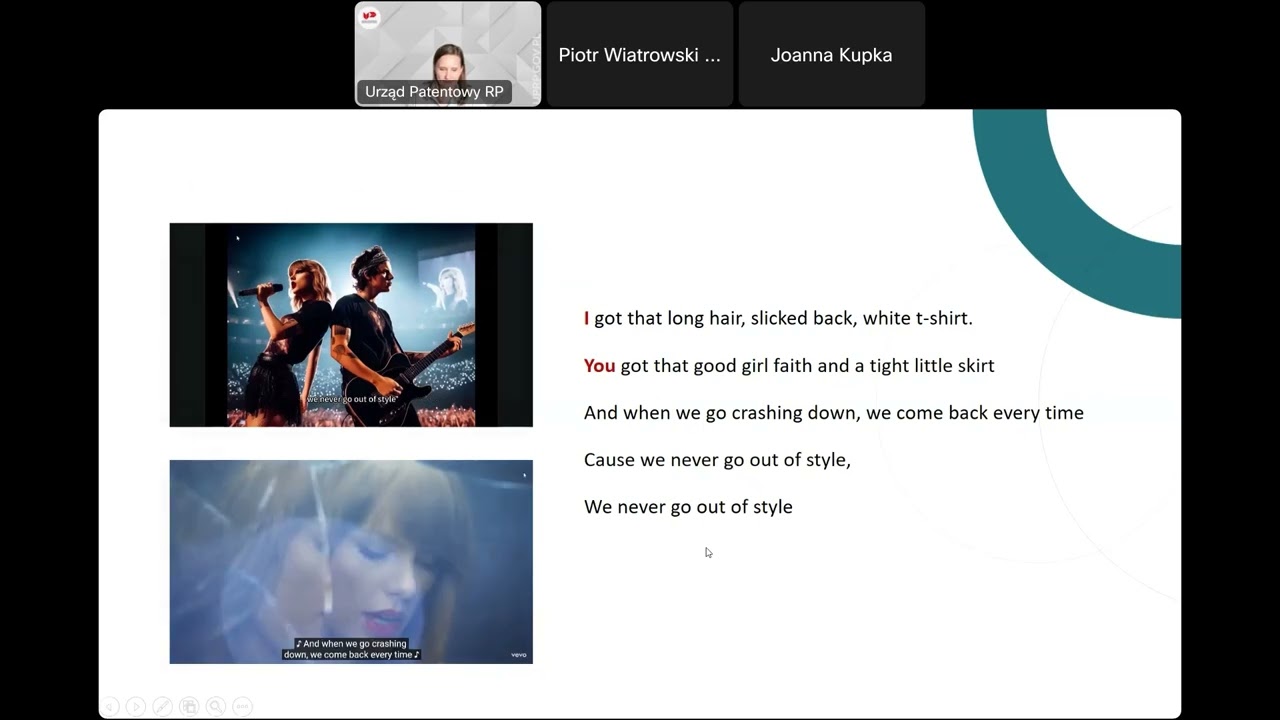Select the Joanna Kupka participant tile
The image size is (1280, 720).
pos(832,54)
